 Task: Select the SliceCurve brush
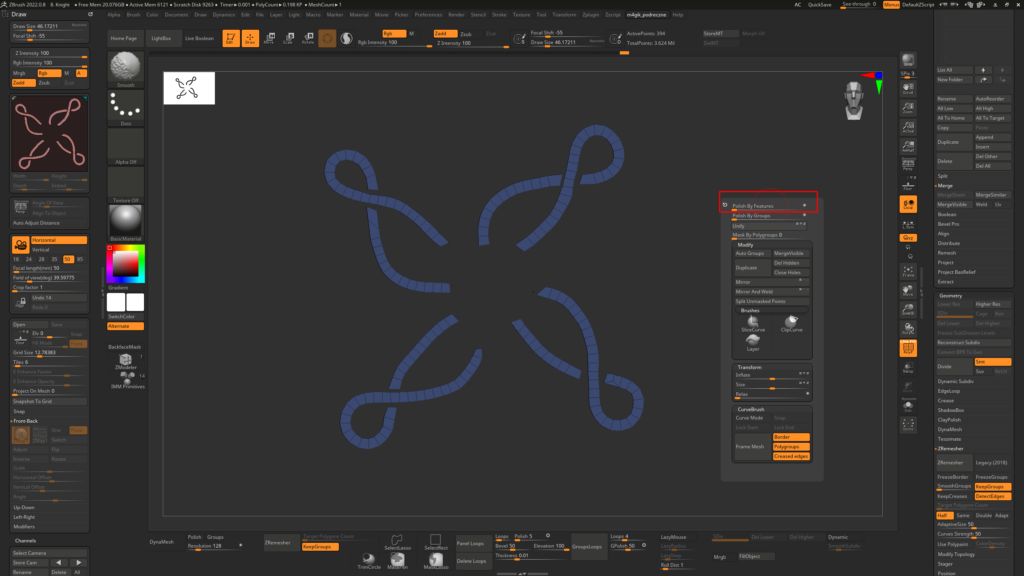point(752,321)
